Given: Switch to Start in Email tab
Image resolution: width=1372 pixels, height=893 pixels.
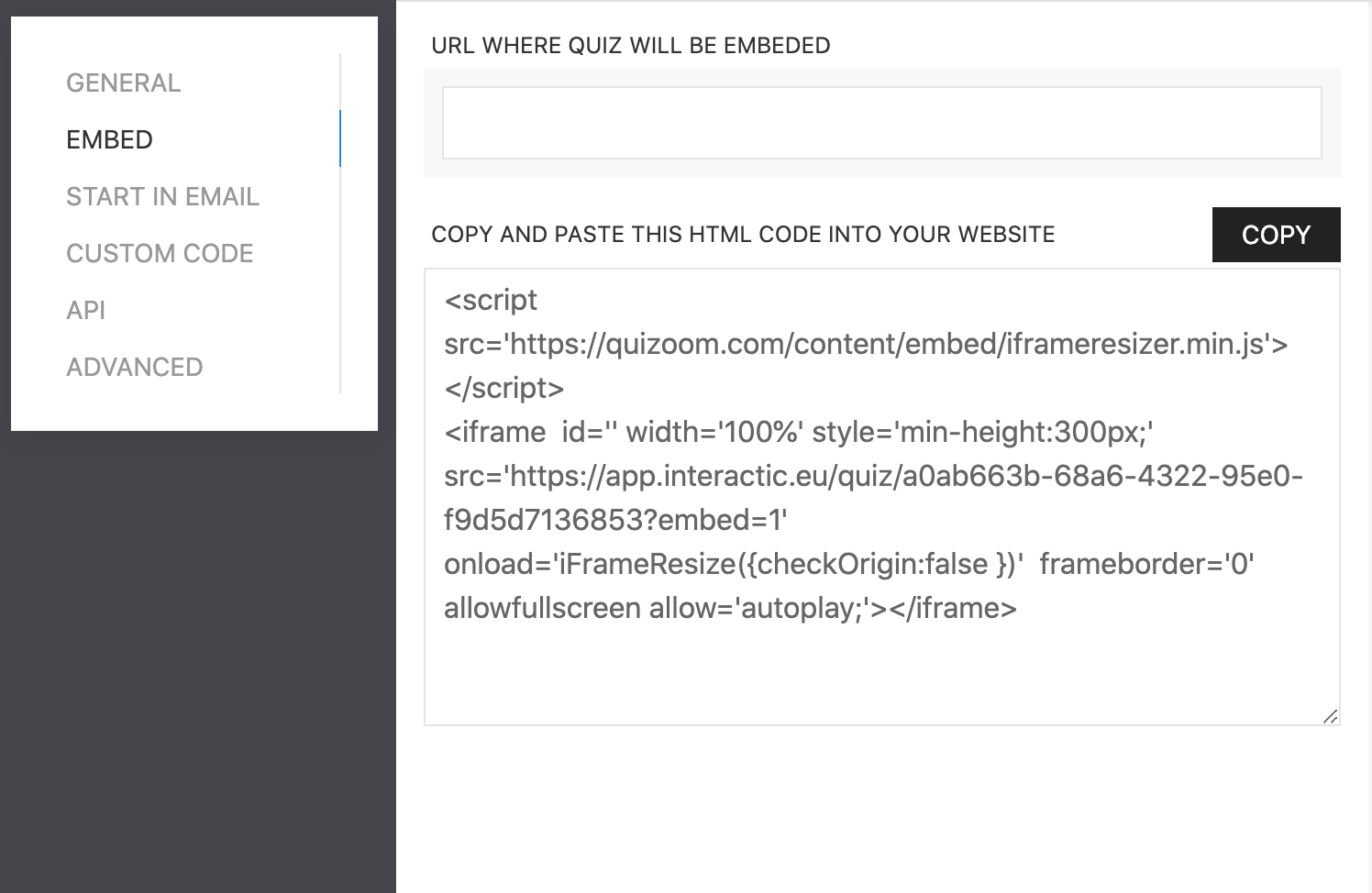Looking at the screenshot, I should pyautogui.click(x=162, y=197).
